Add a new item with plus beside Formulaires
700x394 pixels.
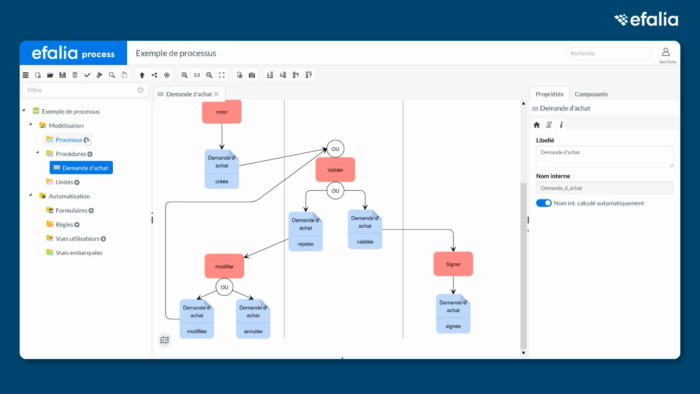point(91,211)
